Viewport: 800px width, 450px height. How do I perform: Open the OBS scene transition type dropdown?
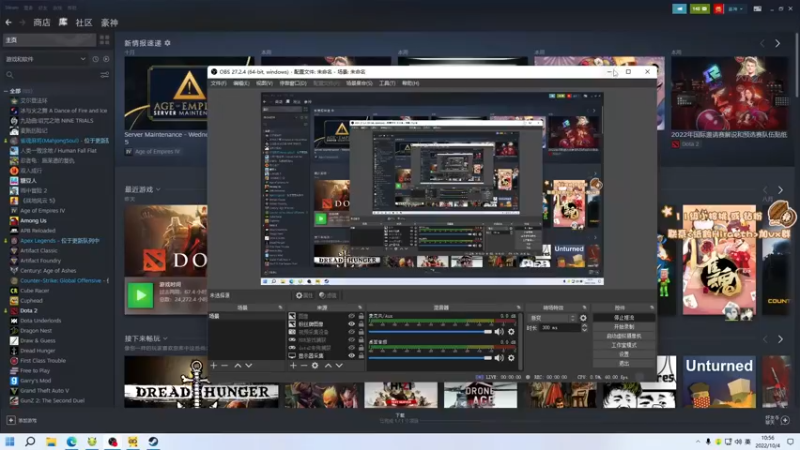coord(552,318)
